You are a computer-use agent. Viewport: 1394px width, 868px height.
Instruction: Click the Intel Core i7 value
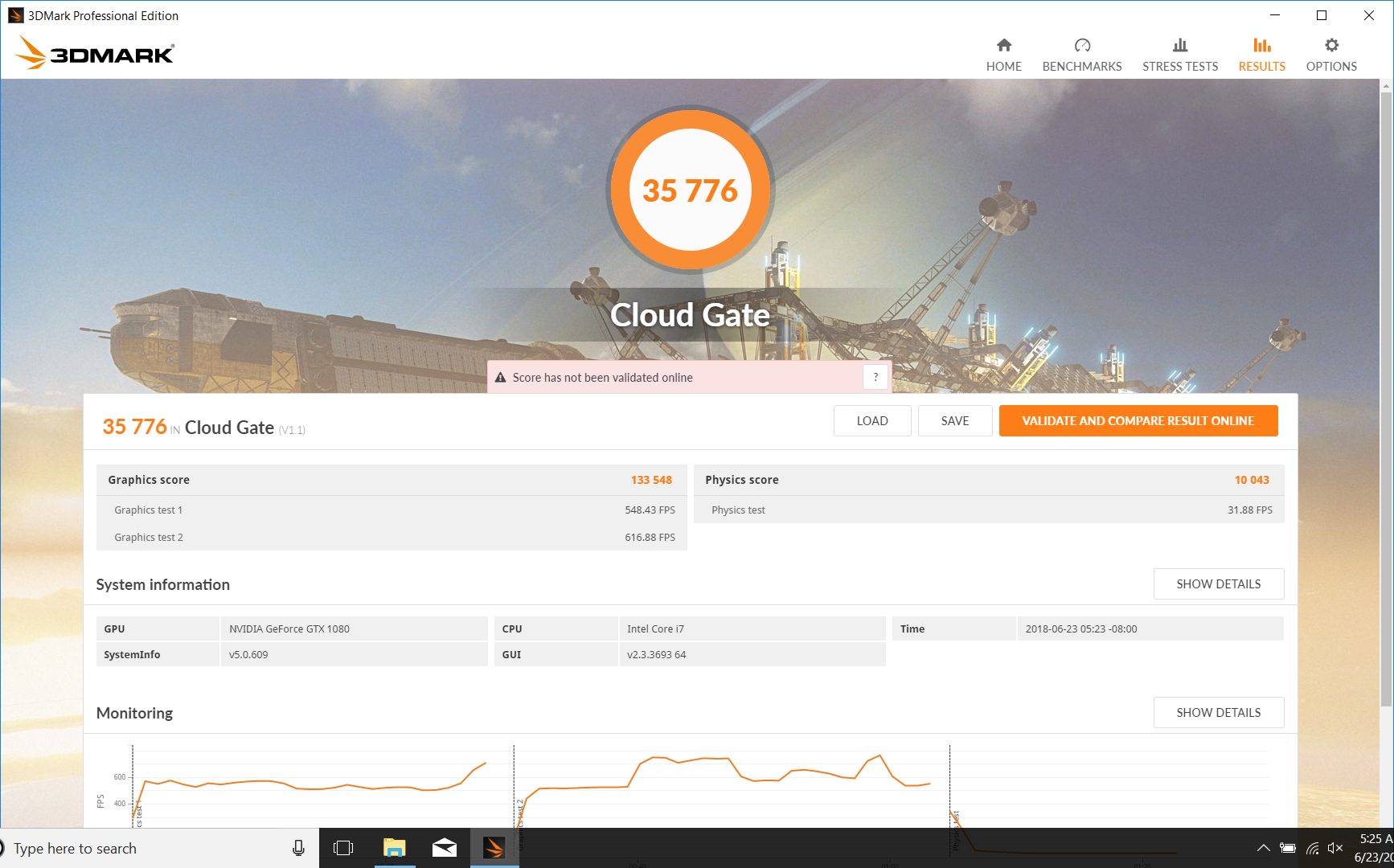point(655,629)
